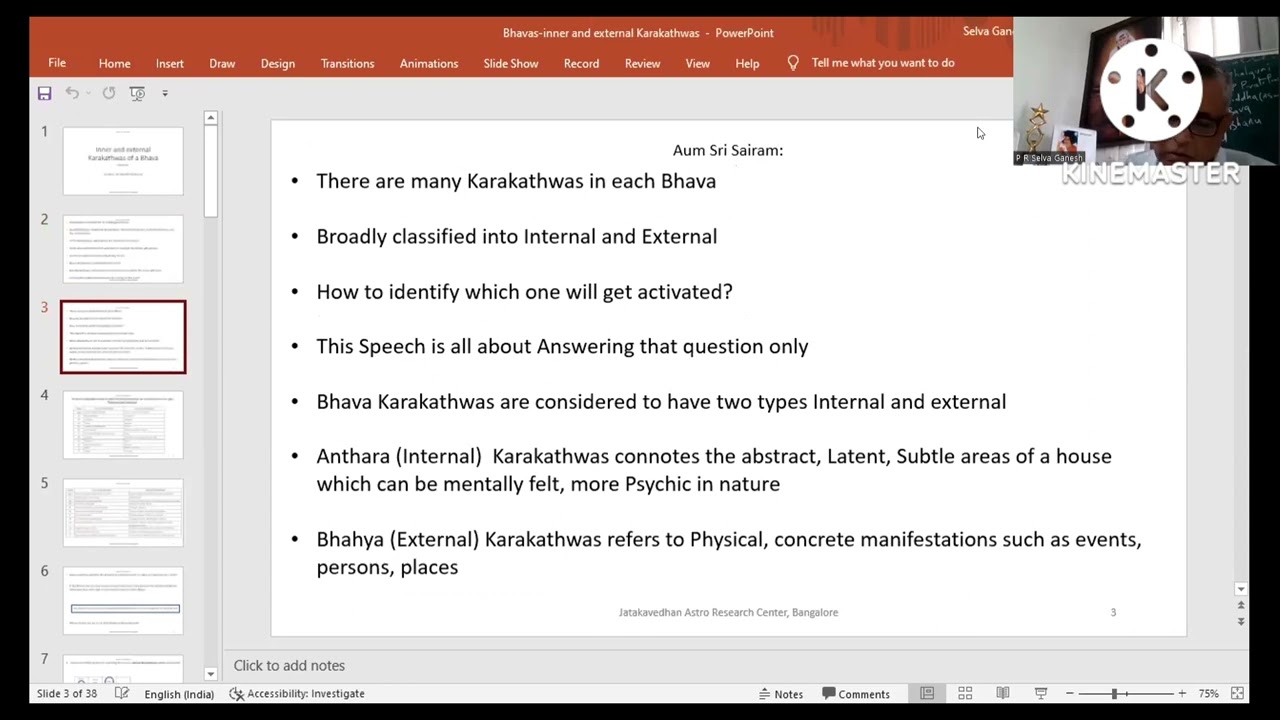Click the 'P R Selva Ganesh' webcam video overlay
This screenshot has width=1280, height=720.
pyautogui.click(x=1145, y=91)
